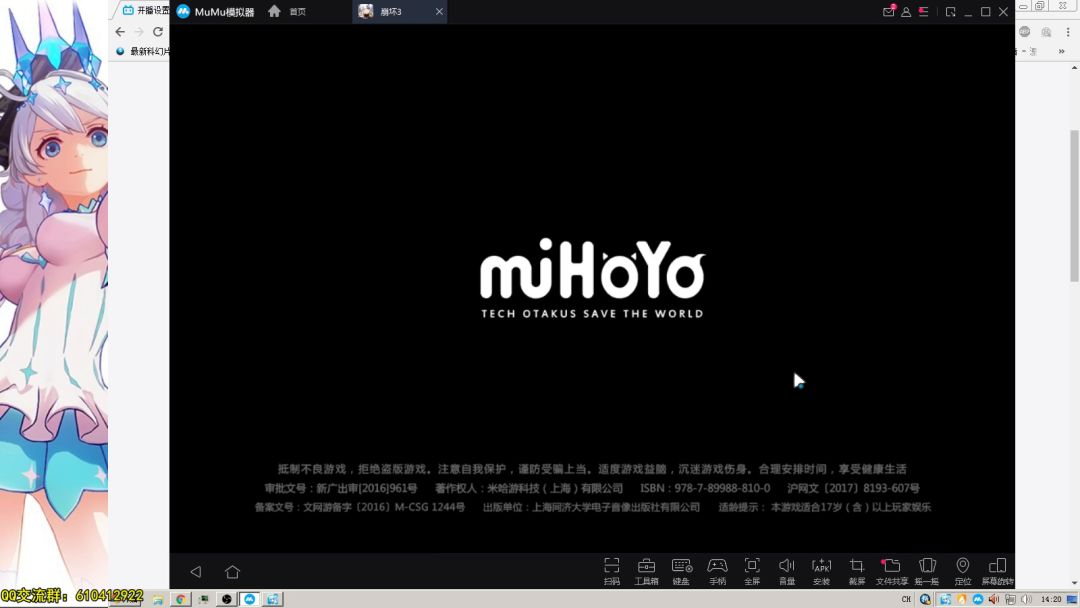Open the gamepad (手柄) settings
This screenshot has width=1080, height=608.
tap(717, 571)
